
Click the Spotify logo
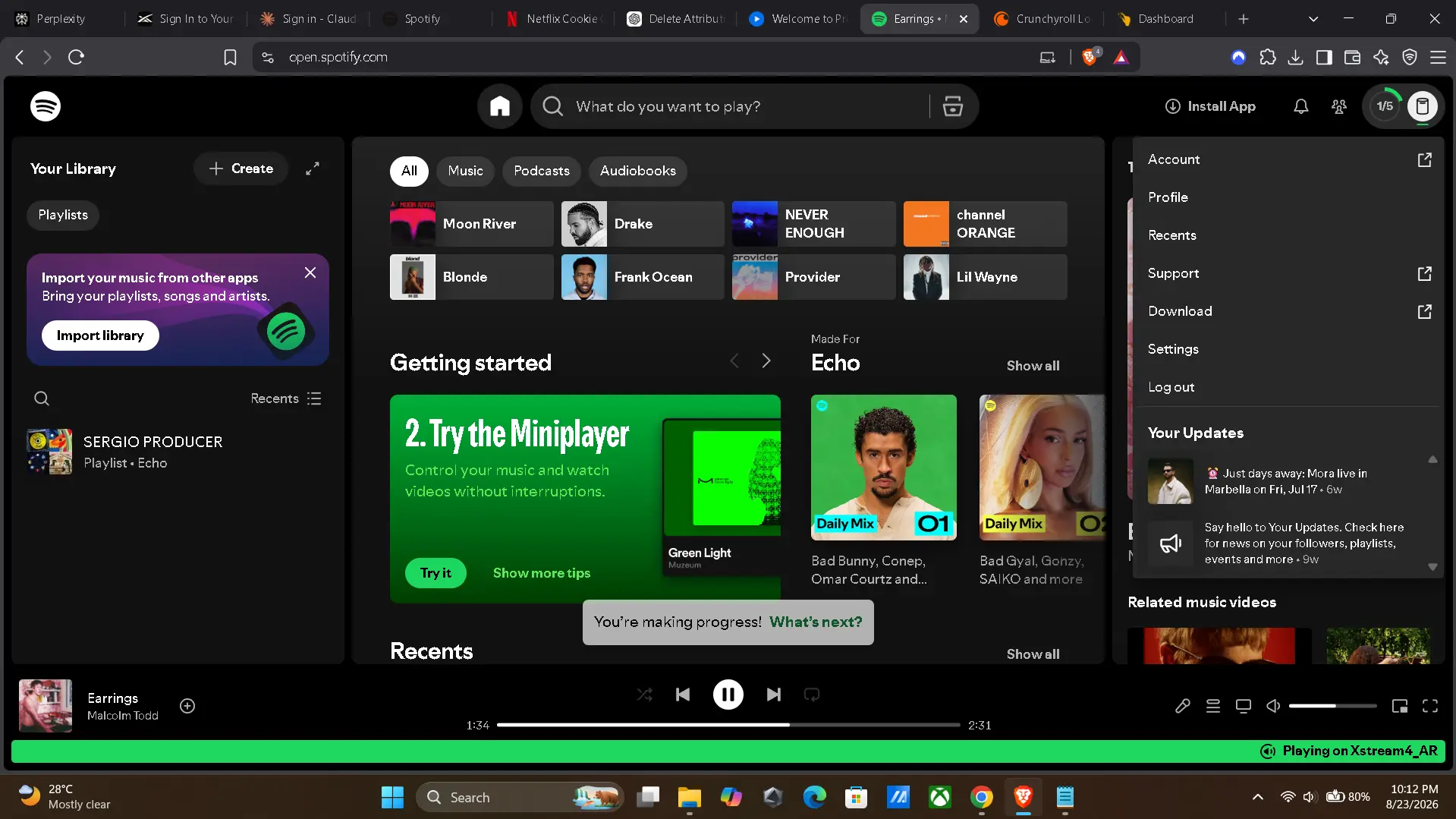[x=46, y=106]
